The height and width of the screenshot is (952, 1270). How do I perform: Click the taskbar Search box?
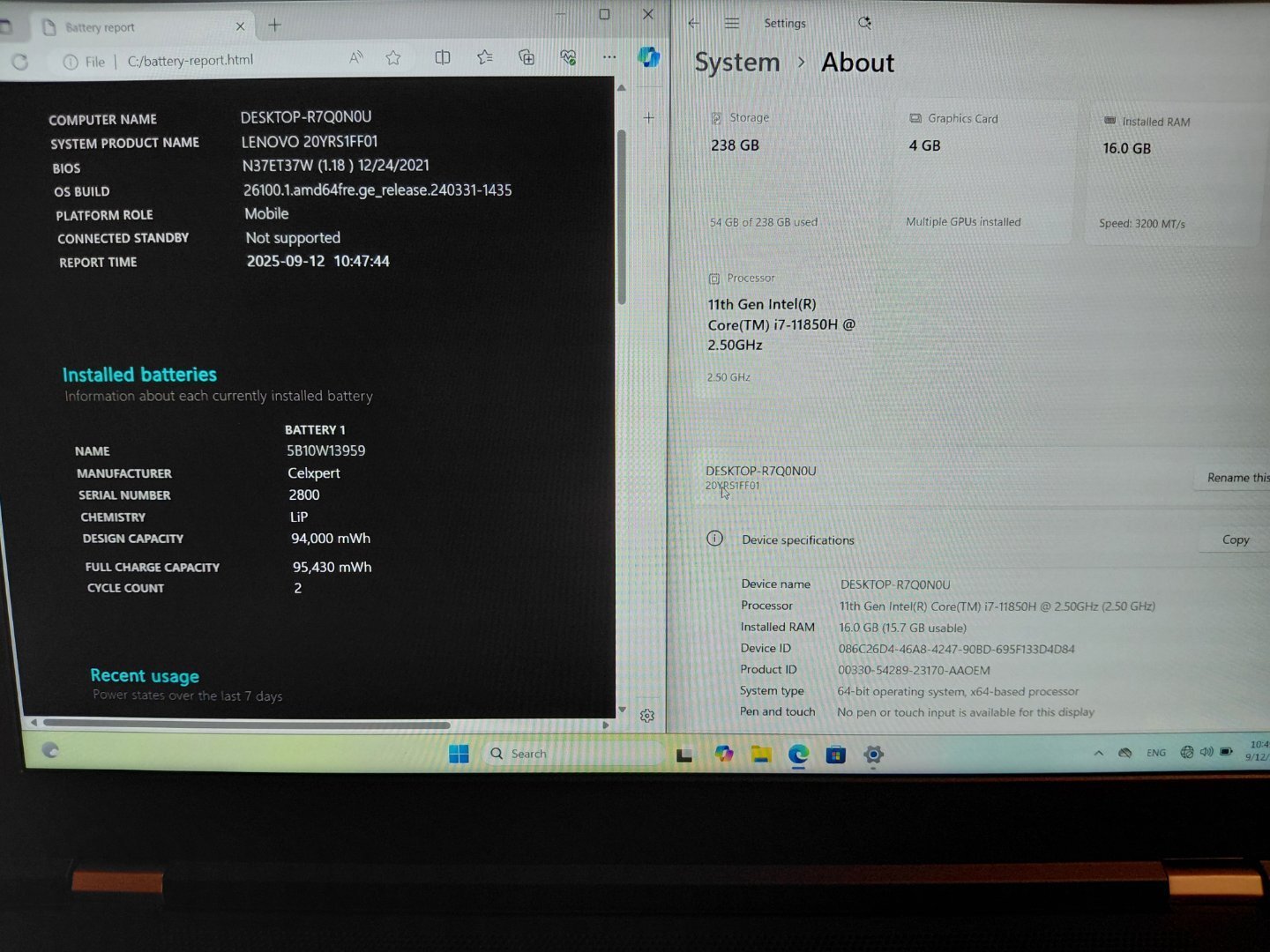[x=573, y=754]
